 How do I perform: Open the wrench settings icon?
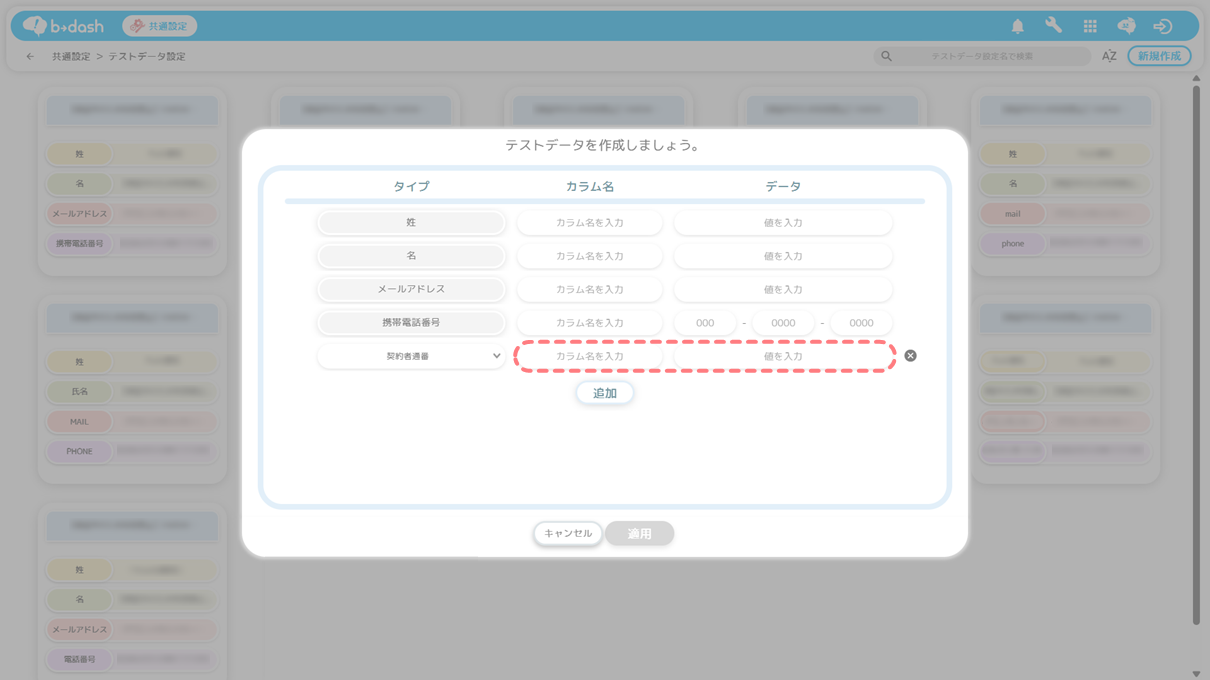click(x=1053, y=26)
